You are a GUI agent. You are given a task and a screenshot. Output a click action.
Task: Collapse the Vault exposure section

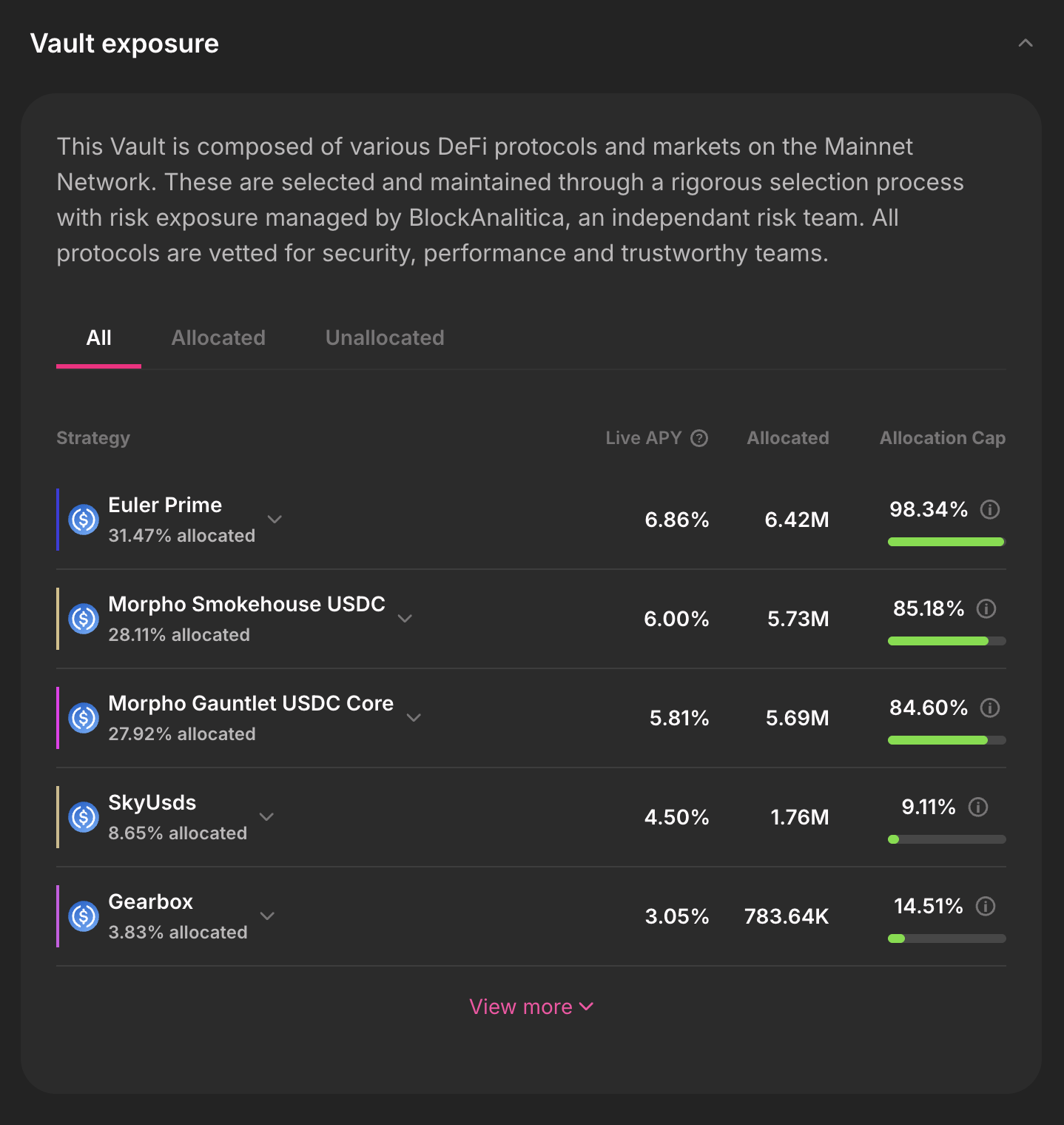(x=1026, y=44)
